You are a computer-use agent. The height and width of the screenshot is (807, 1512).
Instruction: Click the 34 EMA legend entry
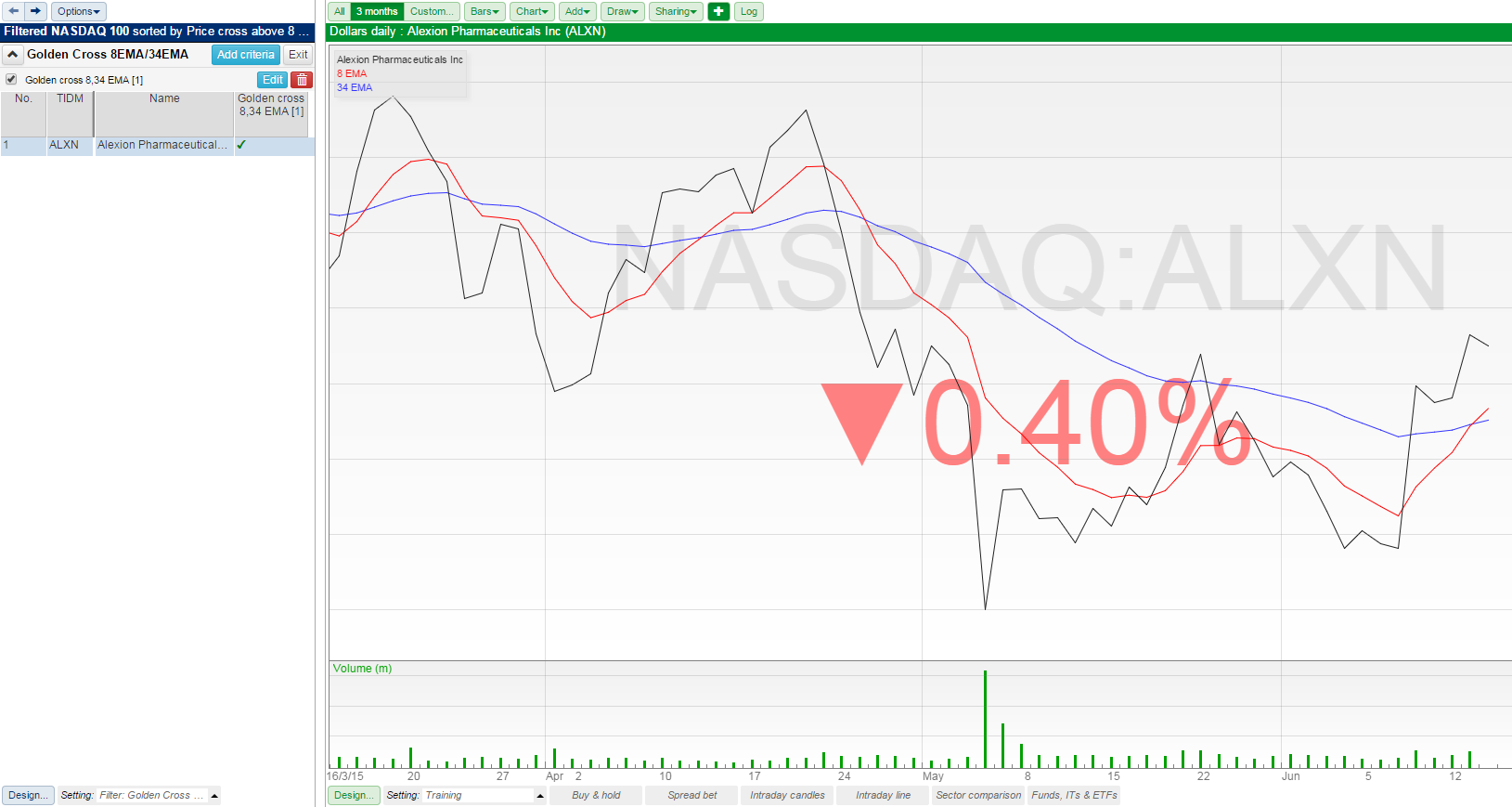click(x=355, y=88)
